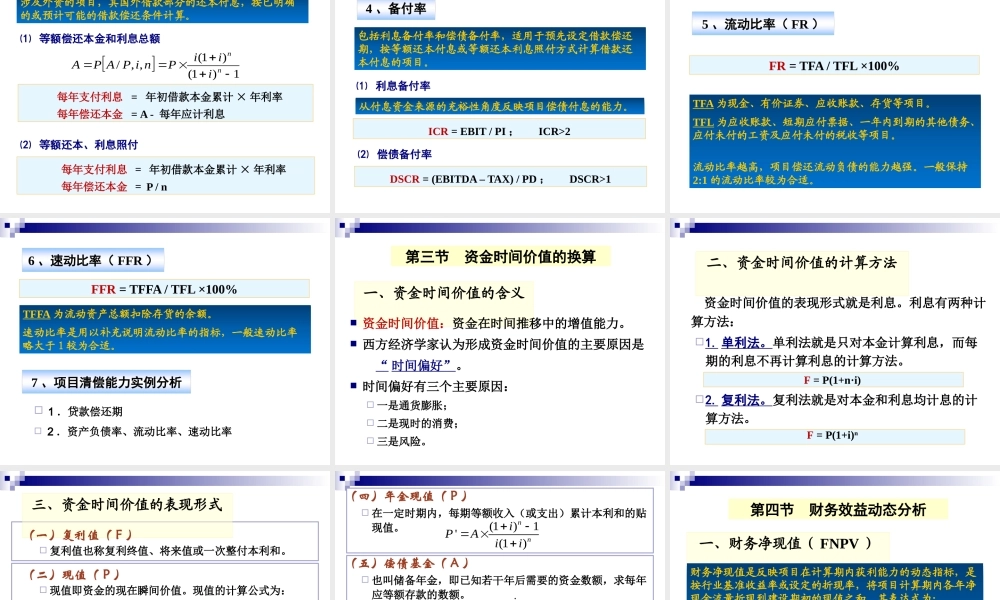
Task: Click the heading '三、资金时间价值的表现形式'
Action: (127, 504)
